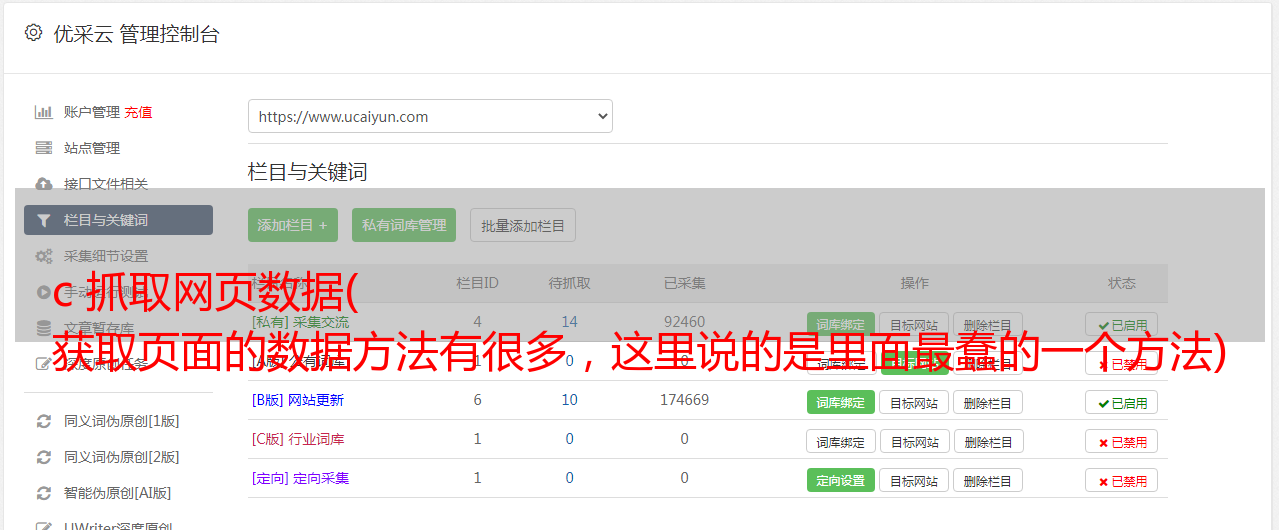Toggle 已启用 status of 采集交流 row
Image resolution: width=1279 pixels, height=530 pixels.
(1122, 324)
